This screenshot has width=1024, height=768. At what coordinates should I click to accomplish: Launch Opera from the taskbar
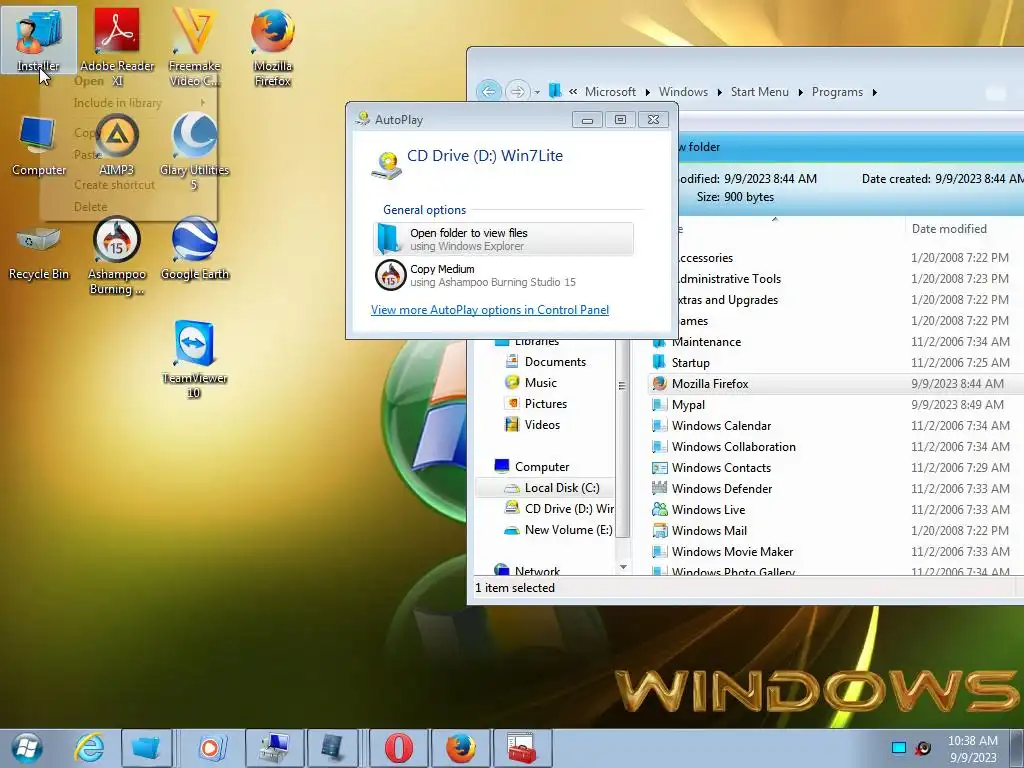[x=398, y=748]
